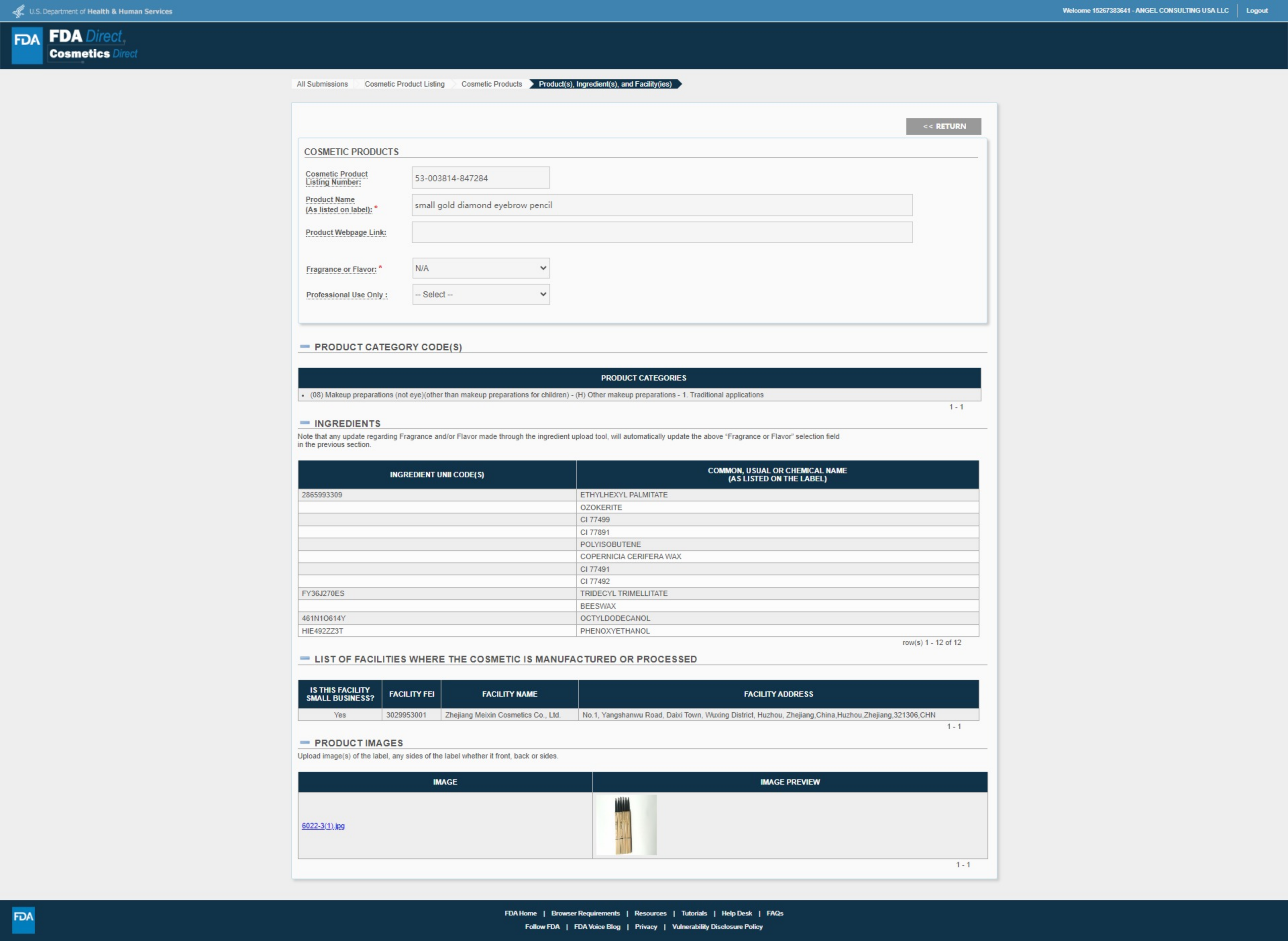This screenshot has width=1288, height=941.
Task: Collapse the Product Images section
Action: [305, 742]
